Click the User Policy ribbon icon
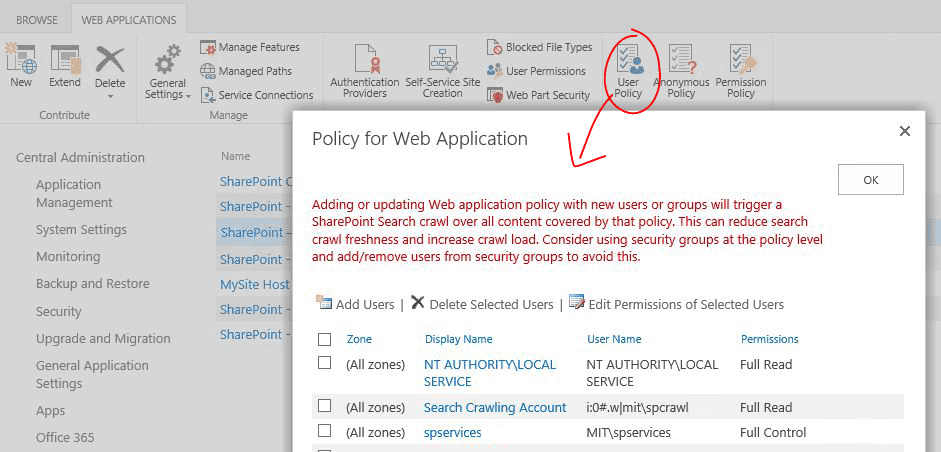This screenshot has width=941, height=452. coord(628,59)
